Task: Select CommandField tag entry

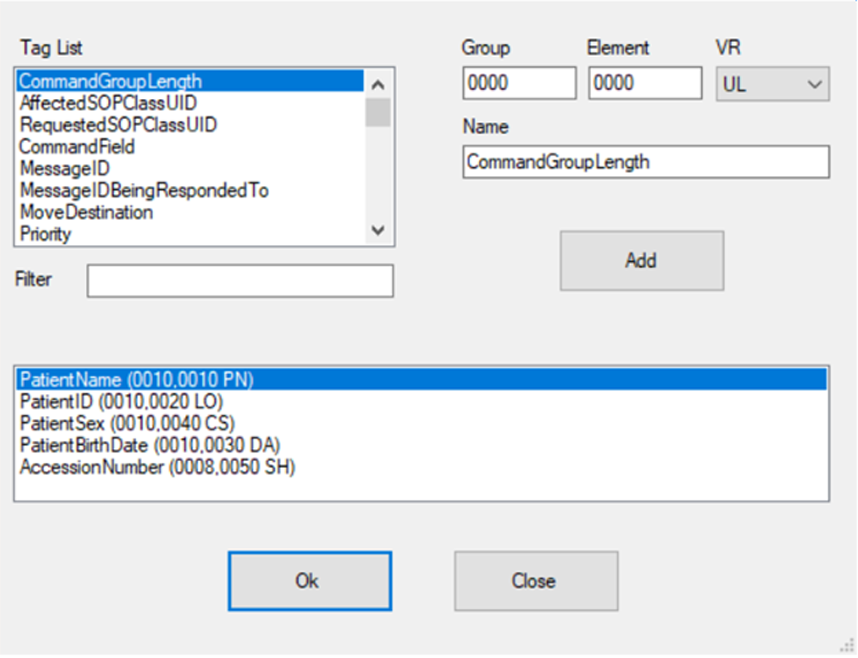Action: point(190,147)
